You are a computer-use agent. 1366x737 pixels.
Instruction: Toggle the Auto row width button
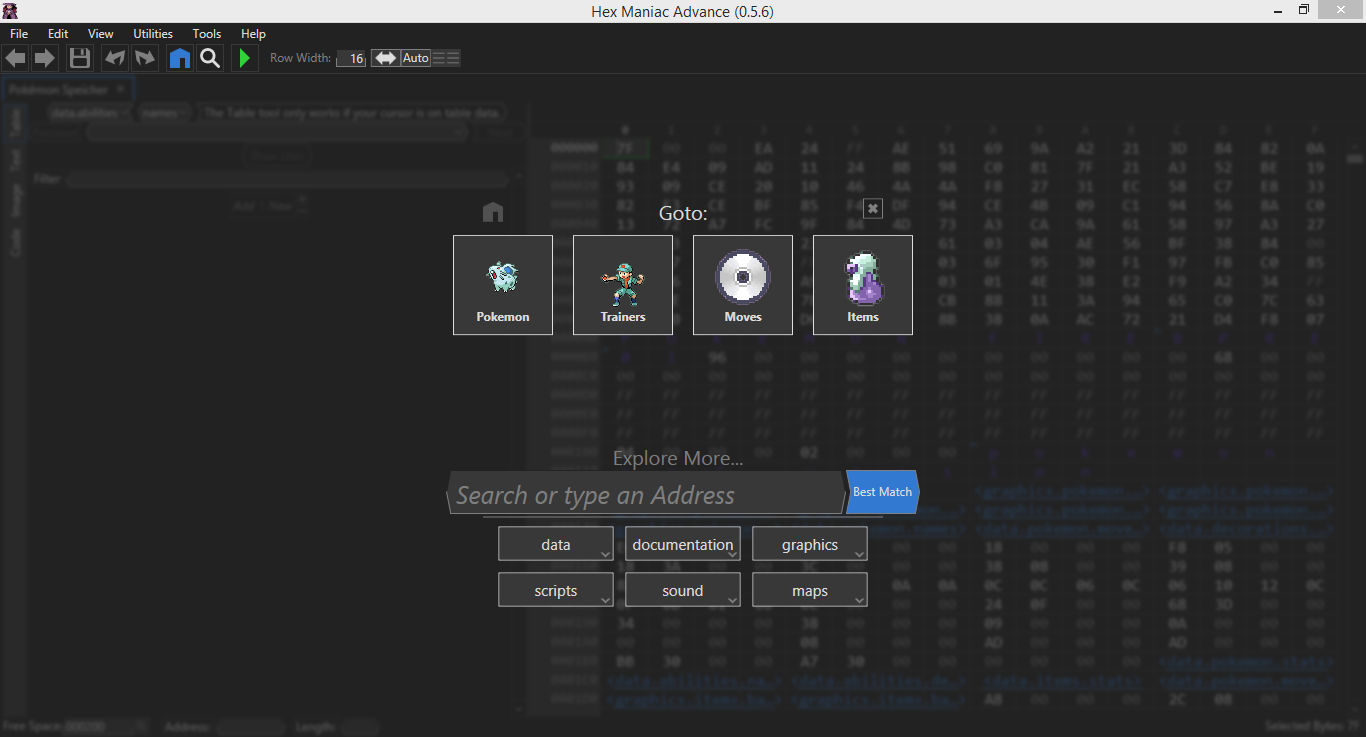416,58
